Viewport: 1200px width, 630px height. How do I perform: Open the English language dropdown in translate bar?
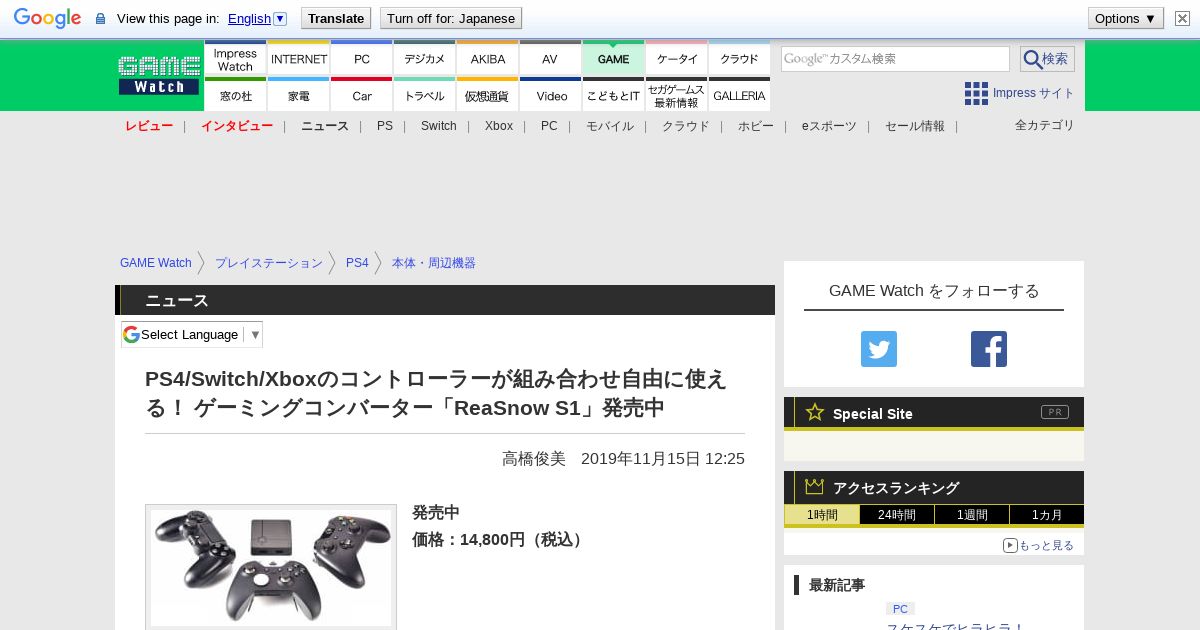click(257, 18)
